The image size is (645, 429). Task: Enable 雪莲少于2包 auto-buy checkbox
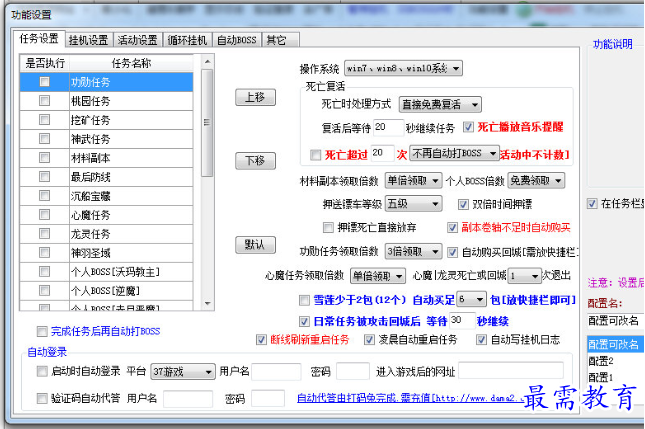tap(304, 300)
